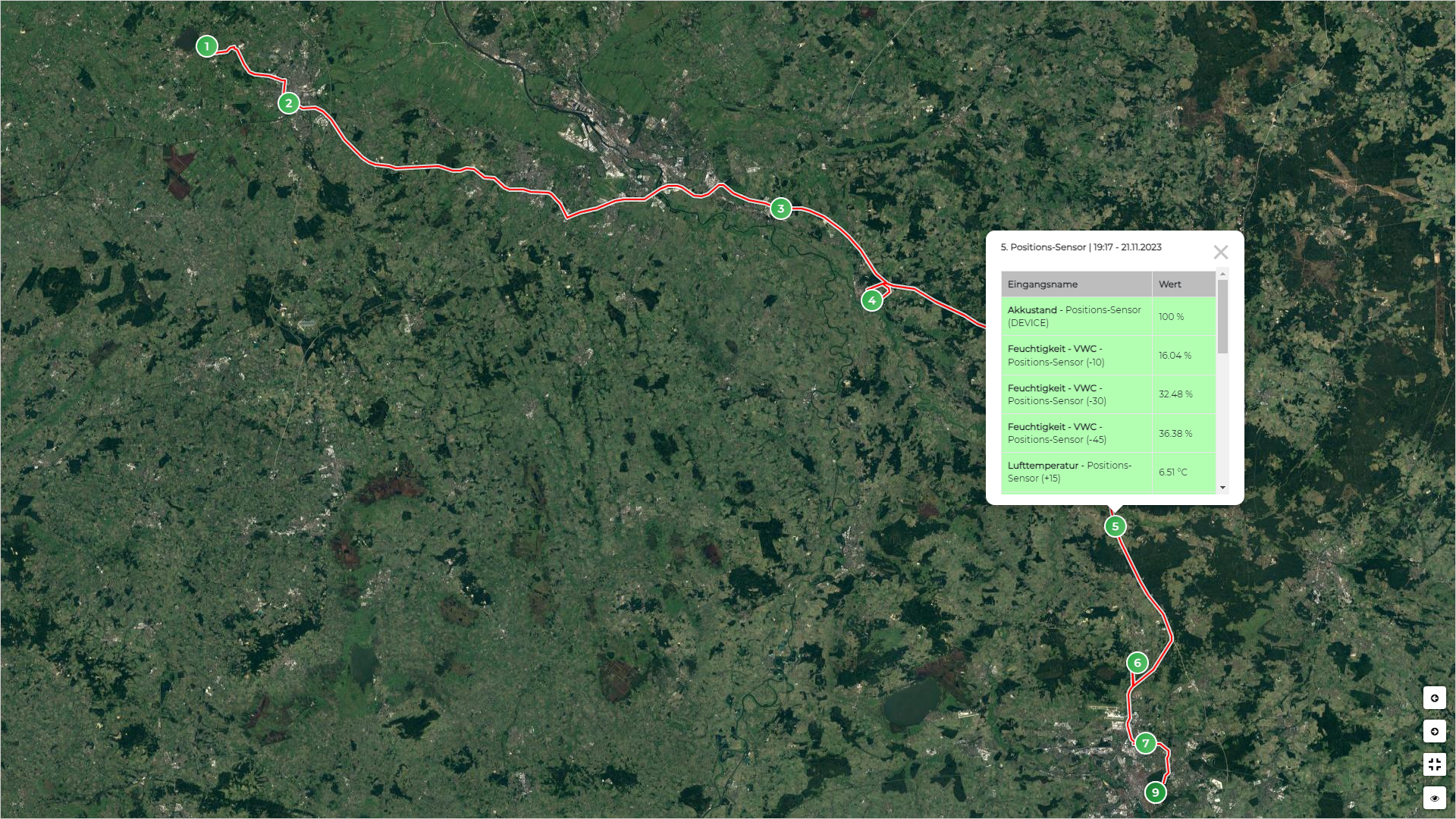Click the 36.38 % moisture value
The image size is (1456, 819).
[x=1175, y=434]
